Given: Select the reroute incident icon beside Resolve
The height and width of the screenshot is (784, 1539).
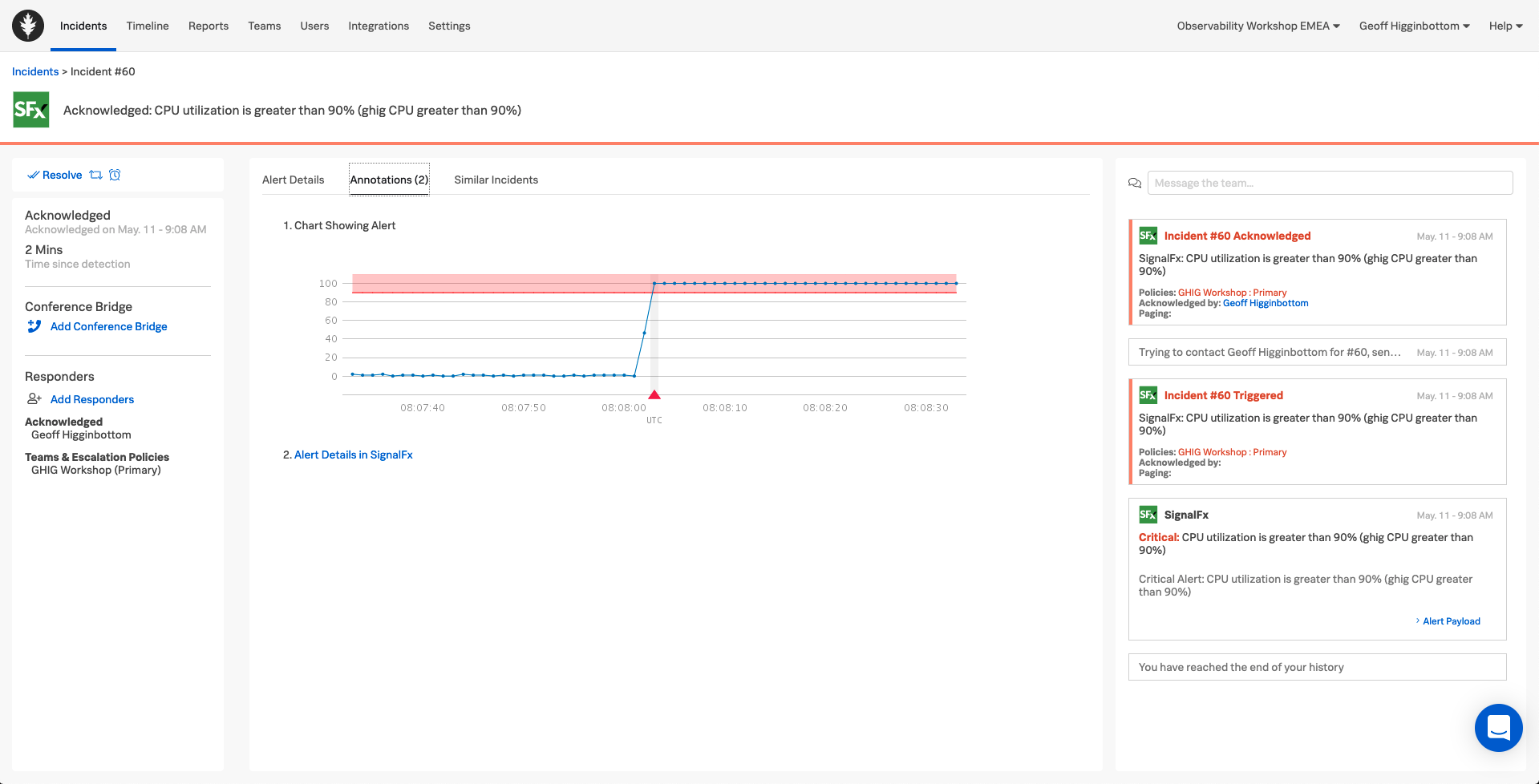Looking at the screenshot, I should [x=96, y=175].
